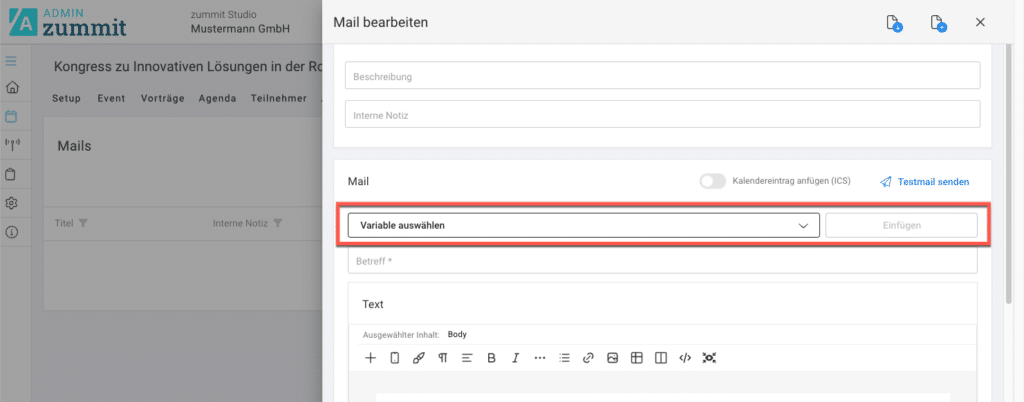Insert a table with the grid icon

coord(636,357)
